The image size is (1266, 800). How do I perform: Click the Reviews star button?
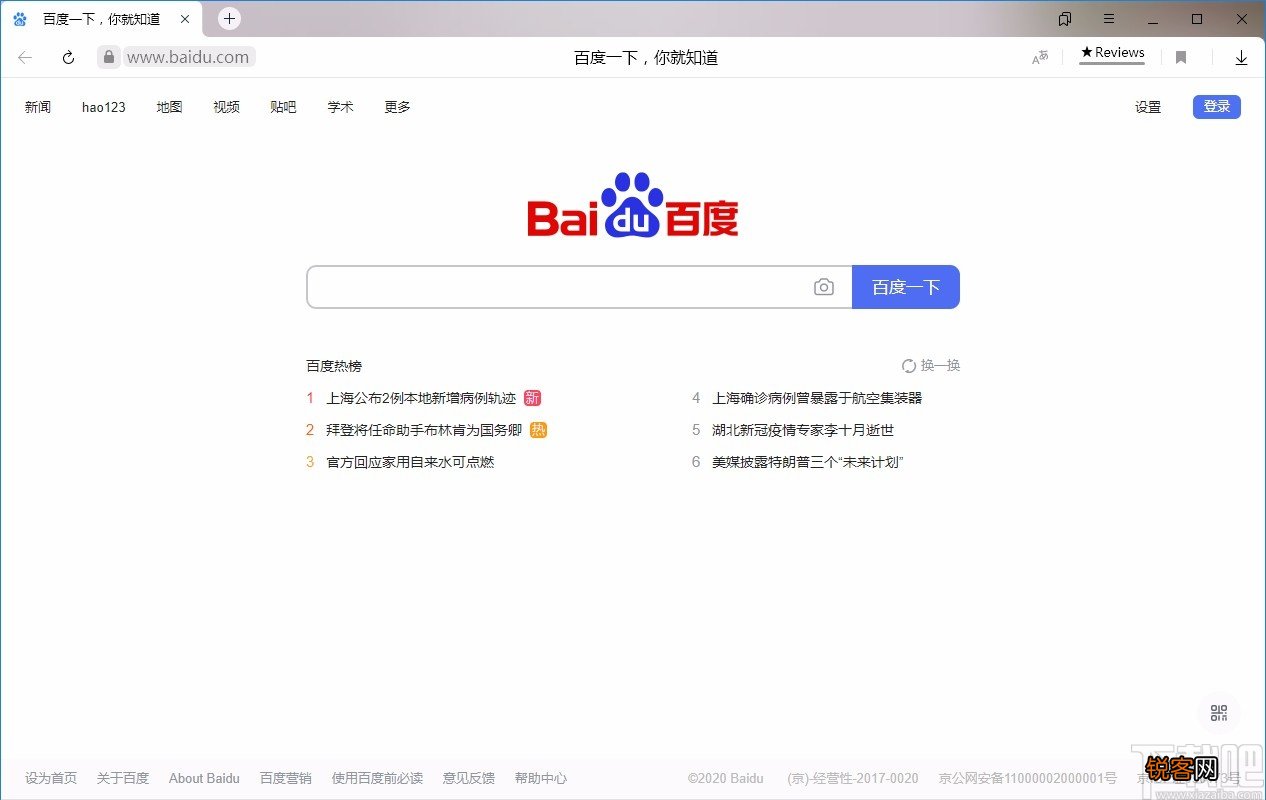[1112, 53]
